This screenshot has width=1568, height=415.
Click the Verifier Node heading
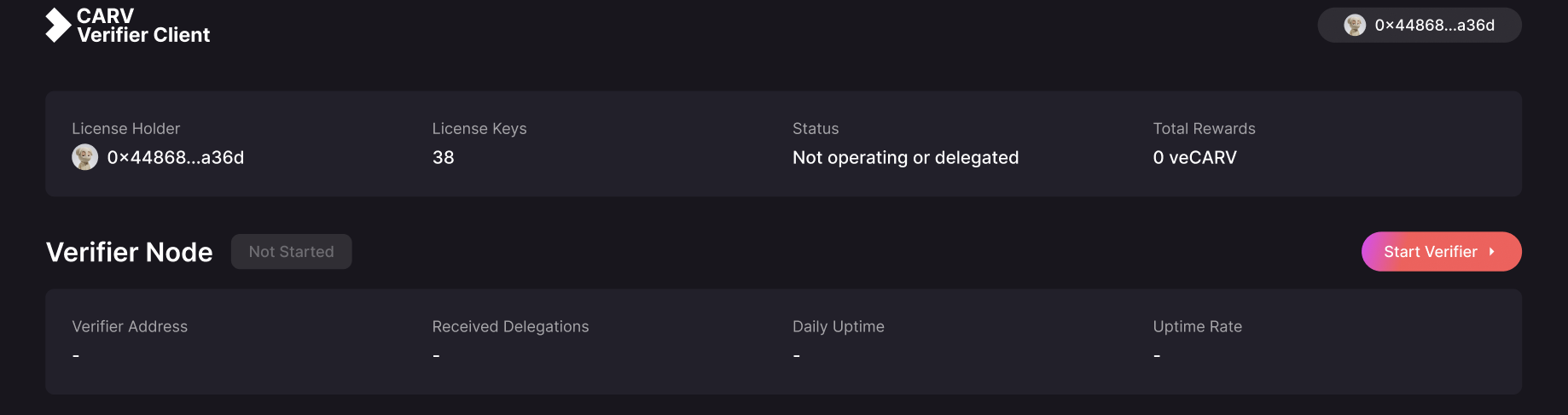130,252
